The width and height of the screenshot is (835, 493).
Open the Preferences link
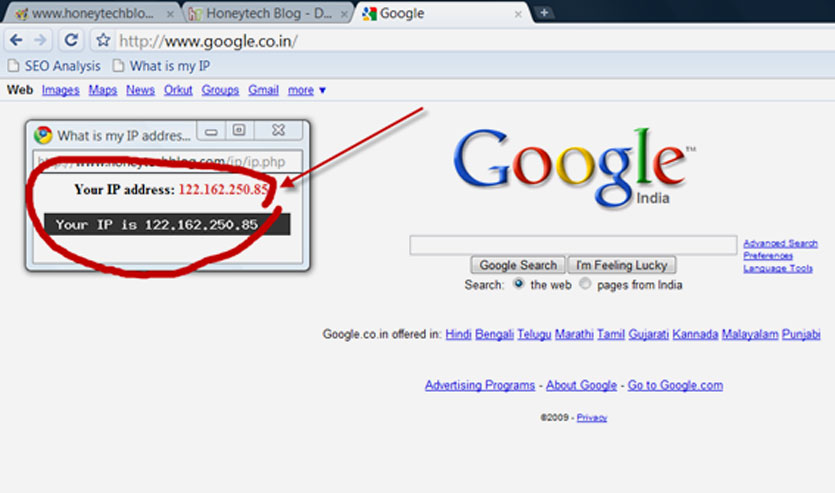(x=768, y=256)
